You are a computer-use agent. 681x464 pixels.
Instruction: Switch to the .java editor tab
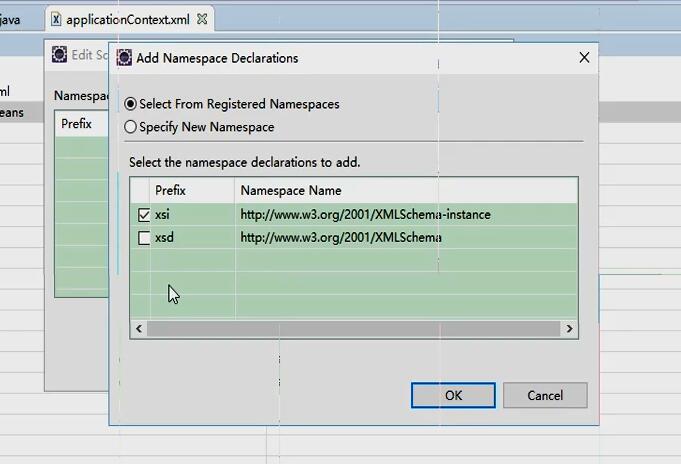(10, 20)
